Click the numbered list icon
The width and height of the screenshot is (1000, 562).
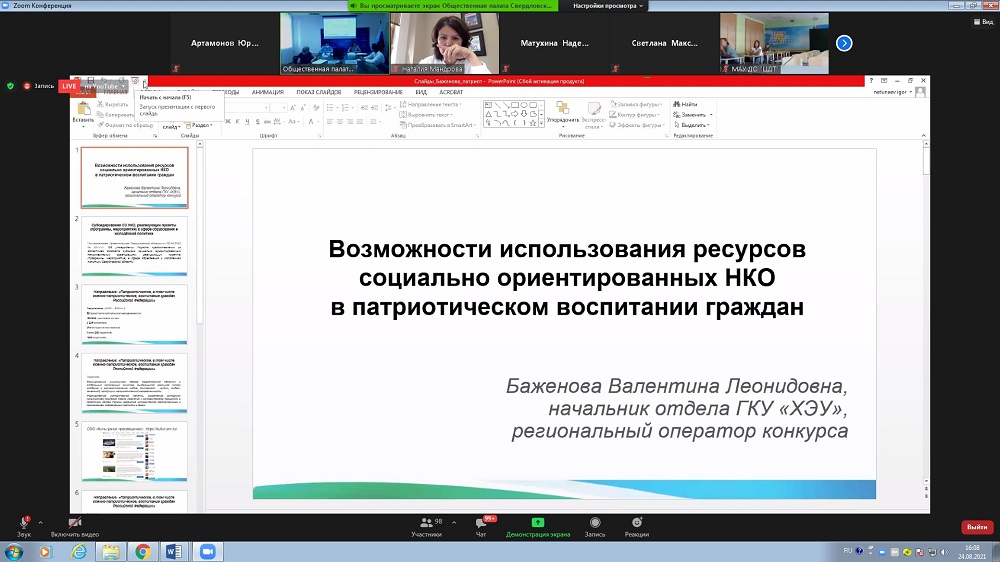[x=347, y=108]
